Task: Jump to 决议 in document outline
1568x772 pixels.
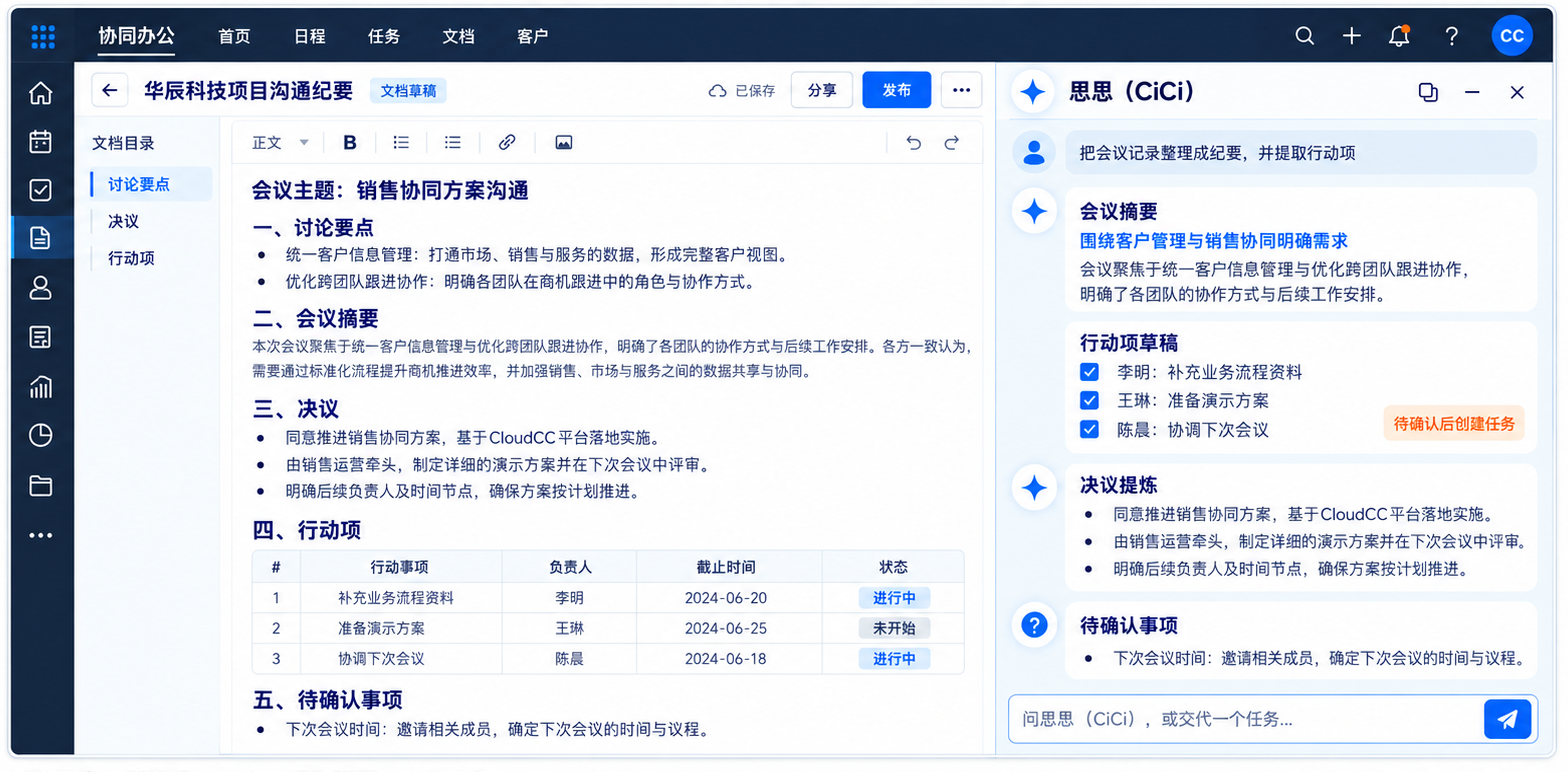Action: pyautogui.click(x=123, y=221)
